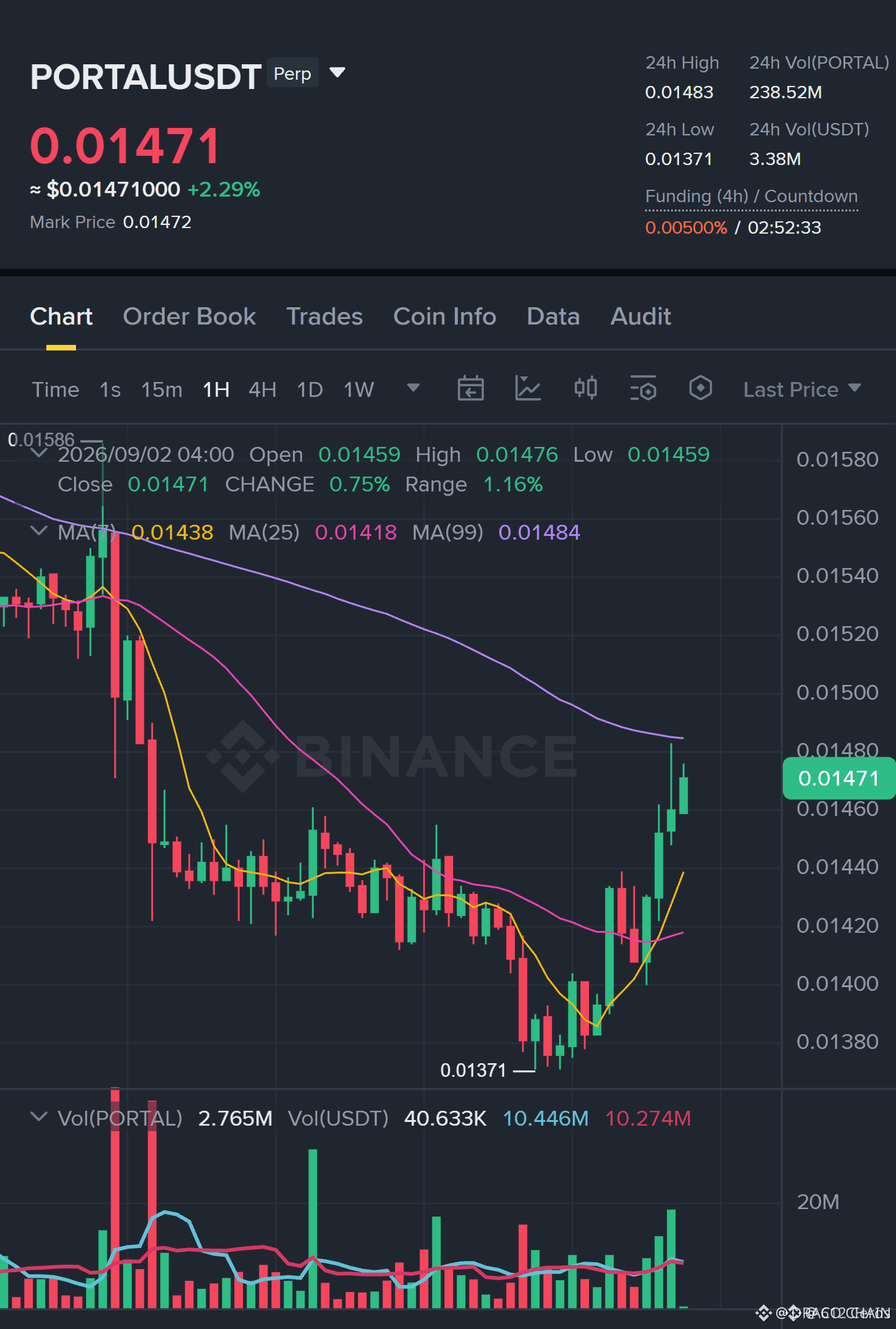896x1329 pixels.
Task: Click the hexagon chart preferences icon
Action: point(701,389)
